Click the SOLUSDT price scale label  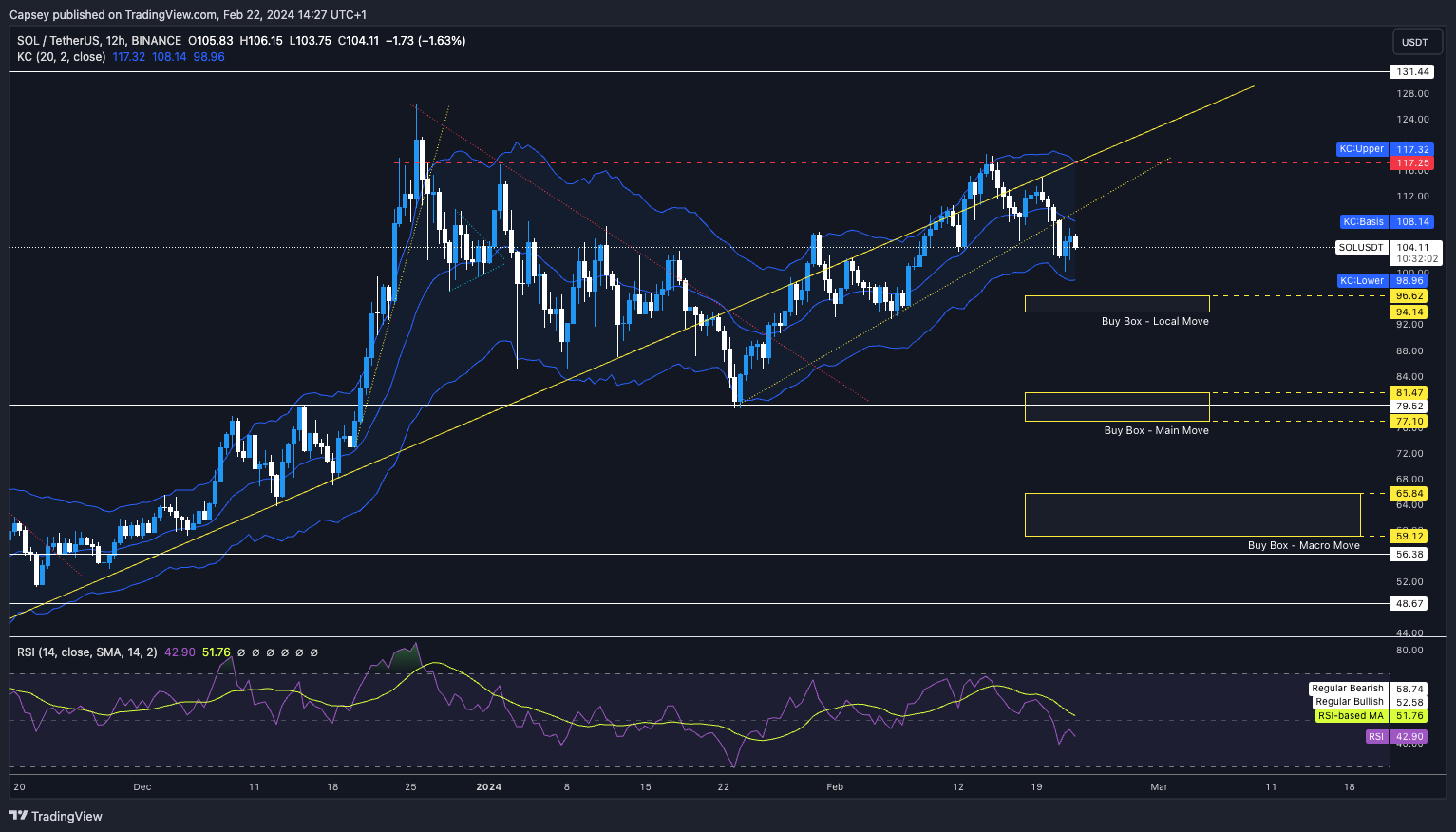(x=1361, y=248)
